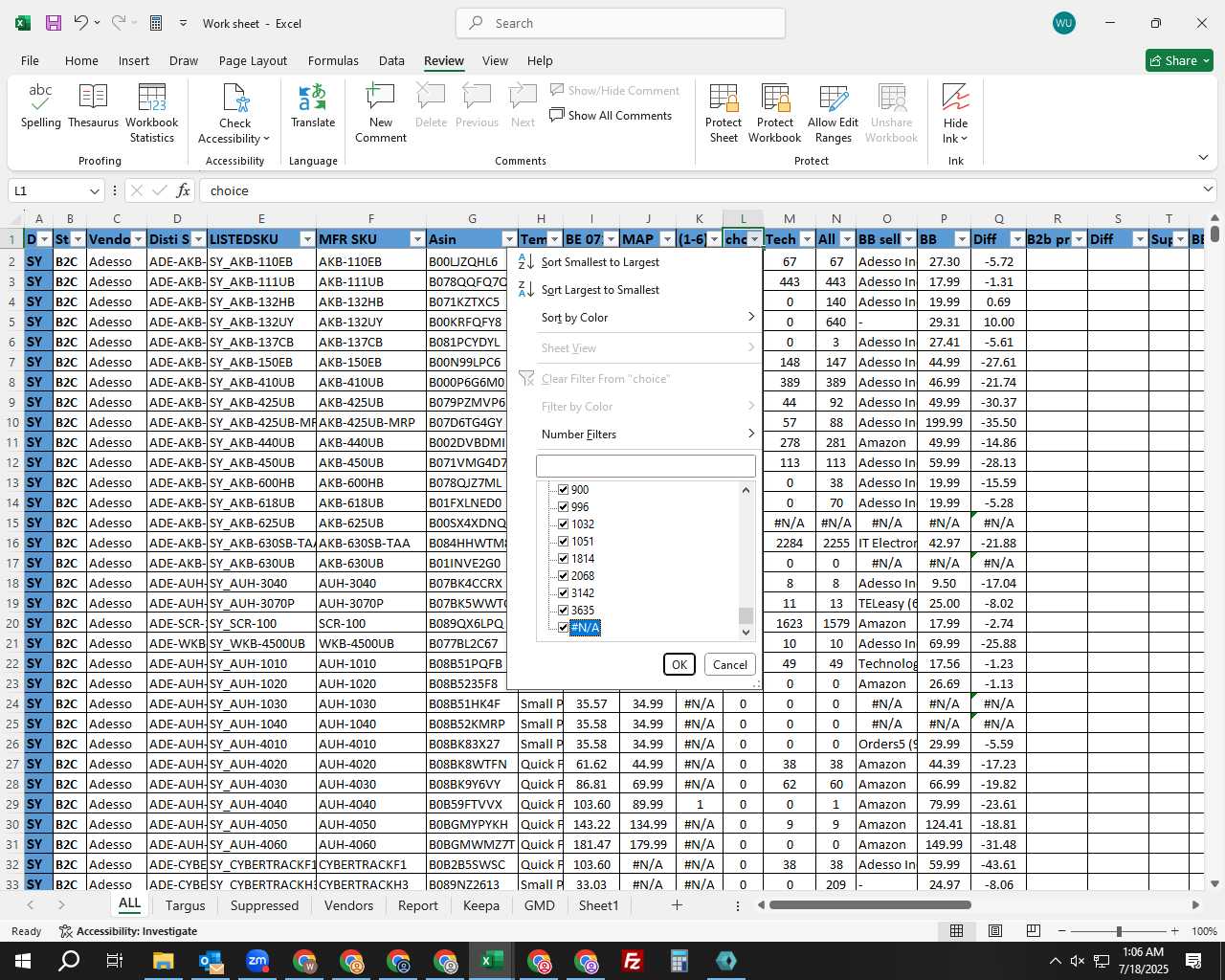This screenshot has width=1225, height=980.
Task: Click the Share button
Action: [x=1179, y=60]
